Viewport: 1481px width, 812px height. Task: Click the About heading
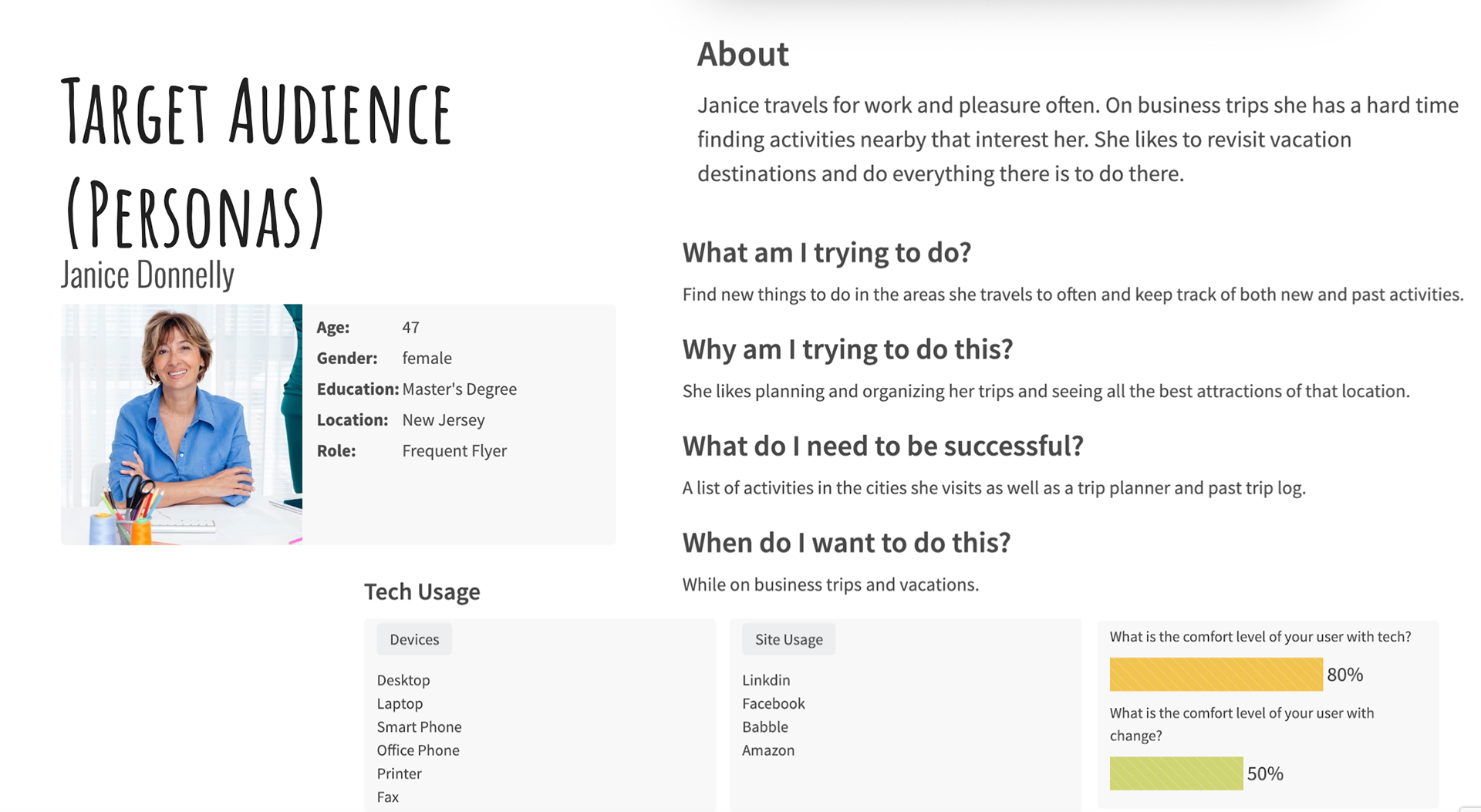[743, 55]
